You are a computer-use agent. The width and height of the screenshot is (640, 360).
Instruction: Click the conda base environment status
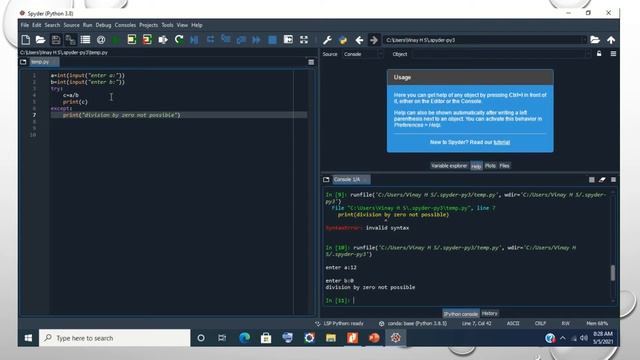pyautogui.click(x=413, y=324)
